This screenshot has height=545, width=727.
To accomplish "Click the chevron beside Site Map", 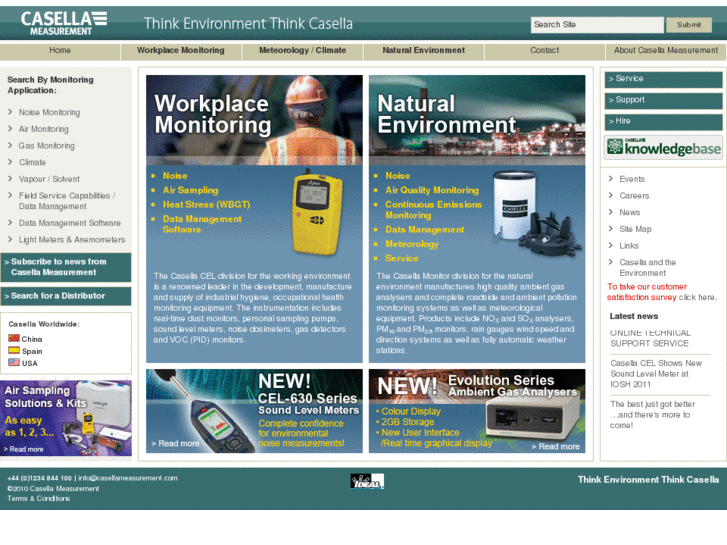I will (x=611, y=229).
